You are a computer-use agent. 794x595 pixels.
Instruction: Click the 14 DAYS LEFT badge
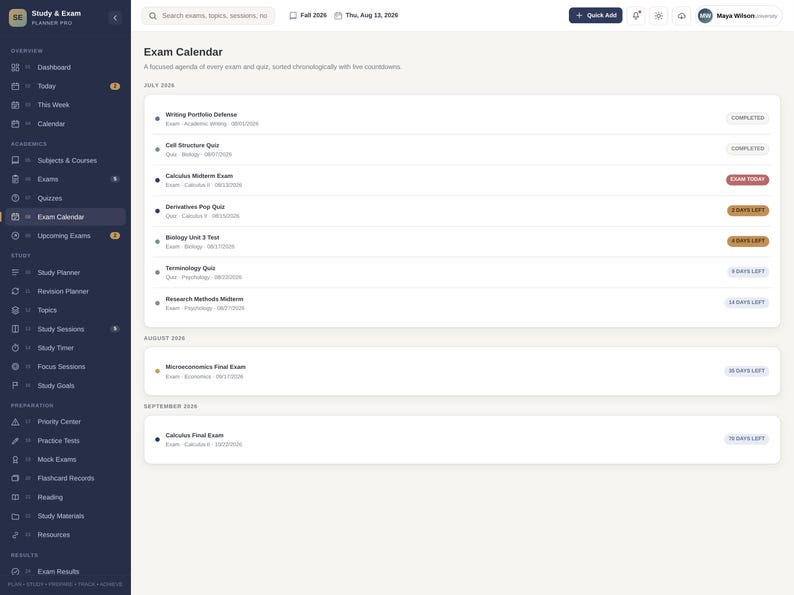pyautogui.click(x=746, y=302)
